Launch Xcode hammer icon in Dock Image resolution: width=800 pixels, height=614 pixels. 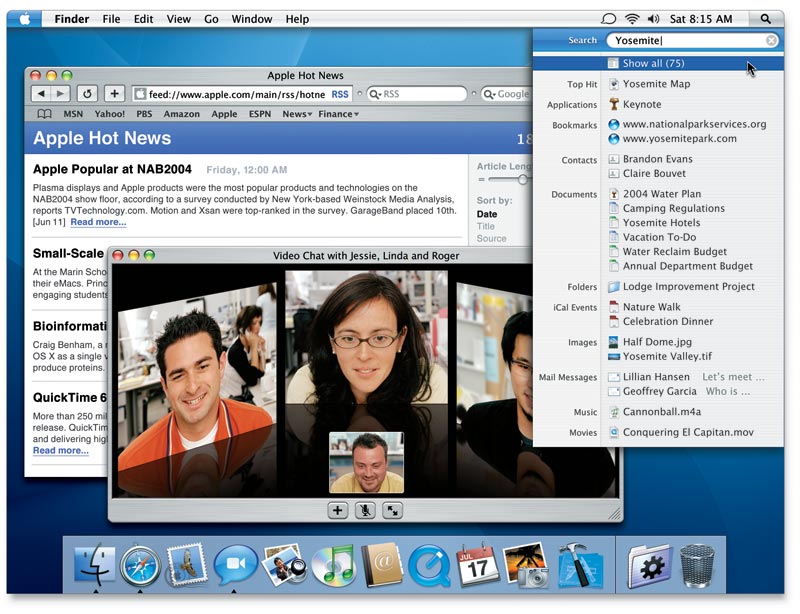coord(580,564)
